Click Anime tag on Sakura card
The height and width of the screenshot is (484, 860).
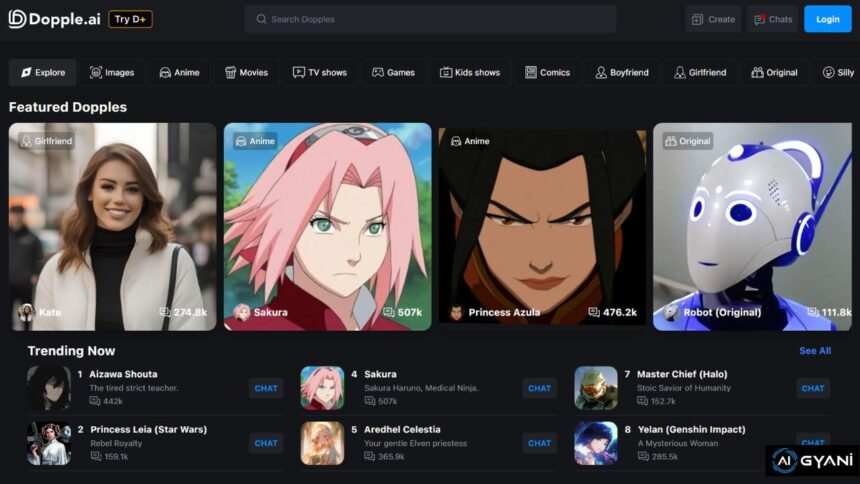click(255, 141)
